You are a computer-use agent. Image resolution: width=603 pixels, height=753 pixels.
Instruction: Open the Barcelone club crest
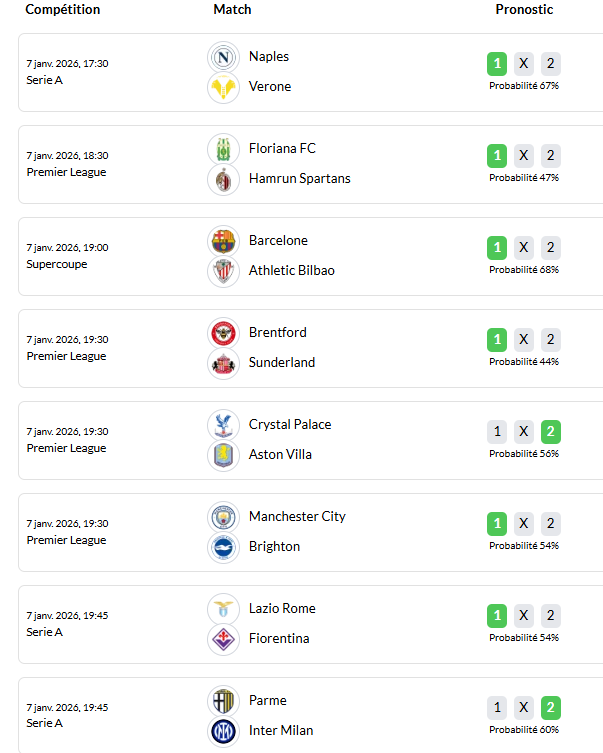(223, 242)
